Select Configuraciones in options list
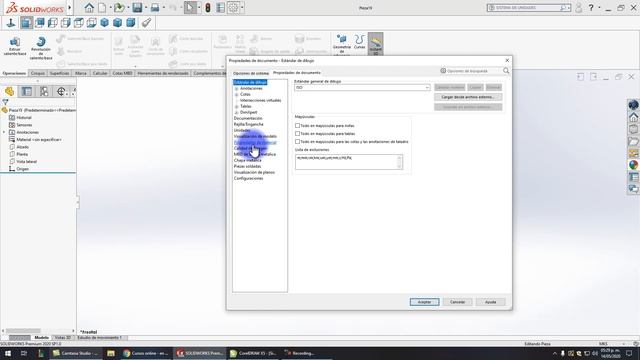Viewport: 640px width, 360px height. point(248,178)
